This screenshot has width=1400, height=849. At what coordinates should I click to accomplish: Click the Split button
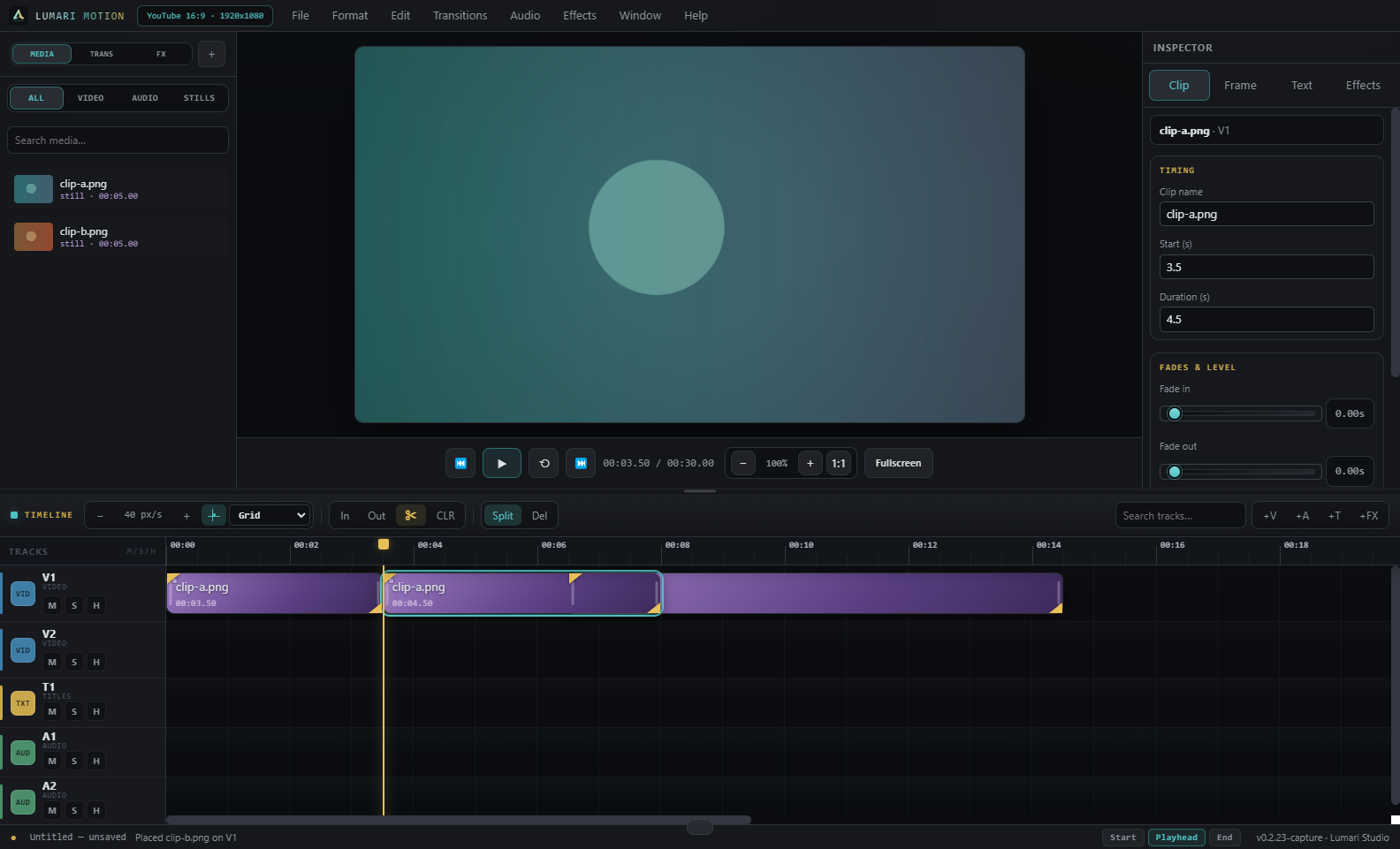click(x=502, y=516)
